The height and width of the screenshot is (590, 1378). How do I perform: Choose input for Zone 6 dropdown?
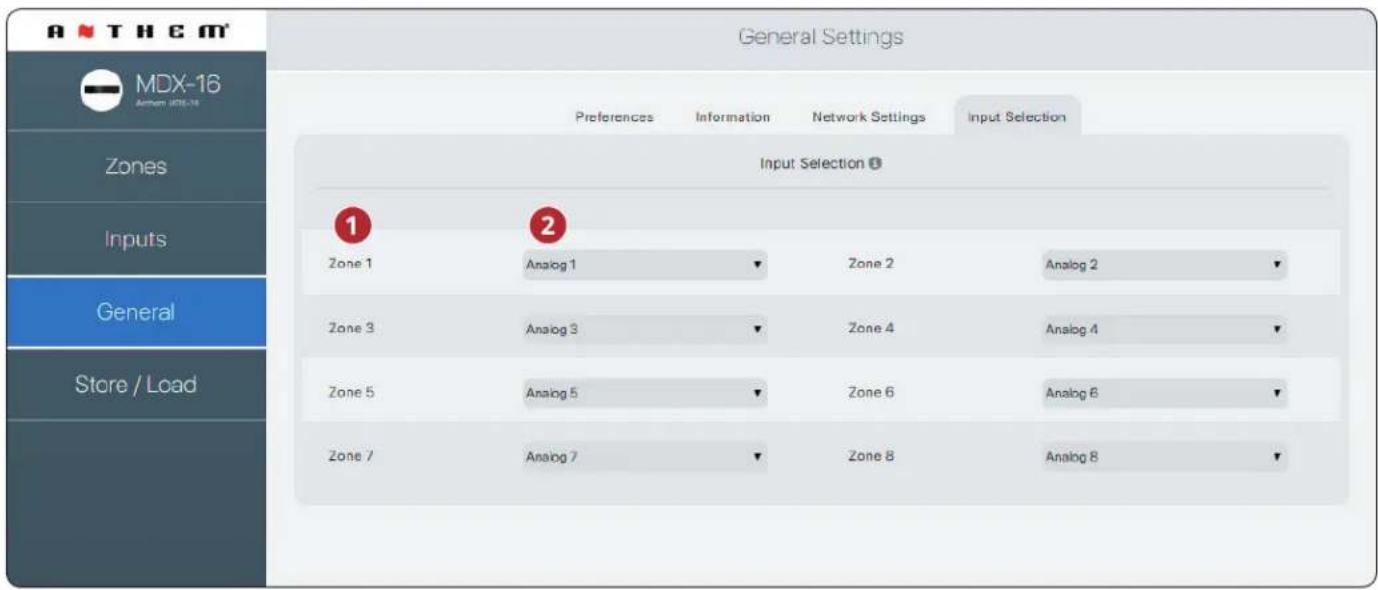tap(1164, 393)
